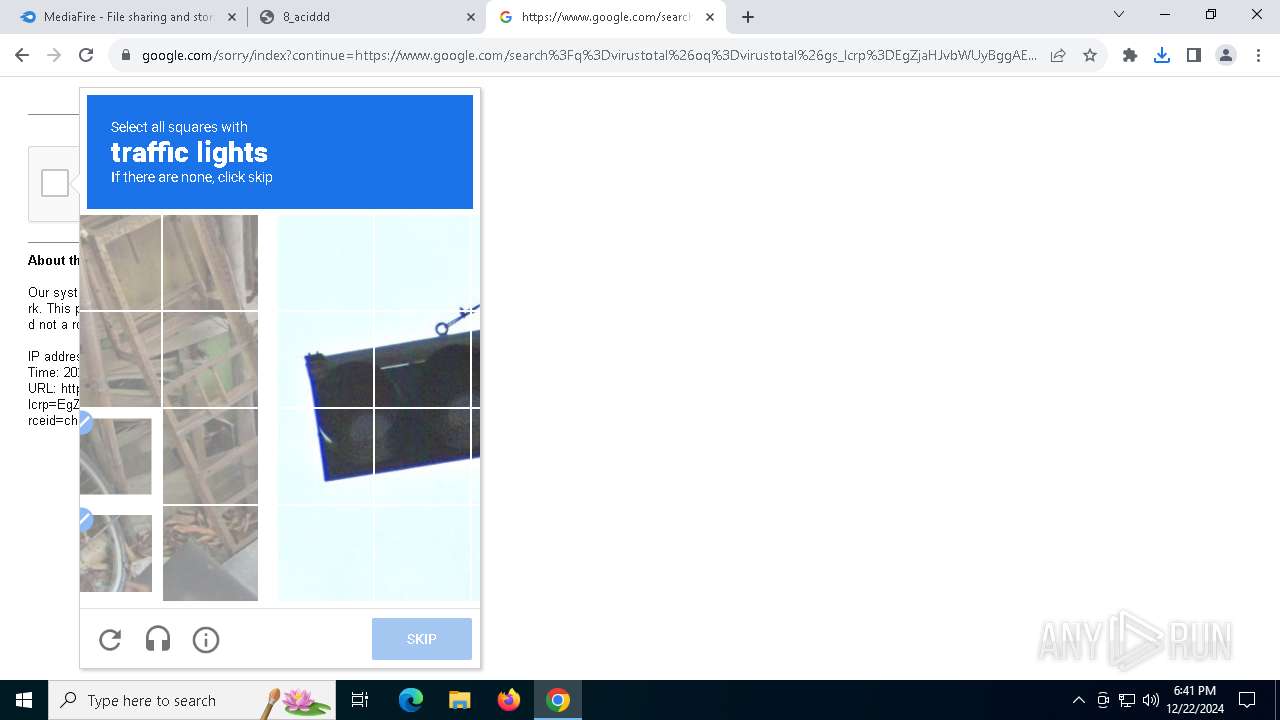Open File Explorer from taskbar
The width and height of the screenshot is (1280, 720).
pyautogui.click(x=459, y=700)
